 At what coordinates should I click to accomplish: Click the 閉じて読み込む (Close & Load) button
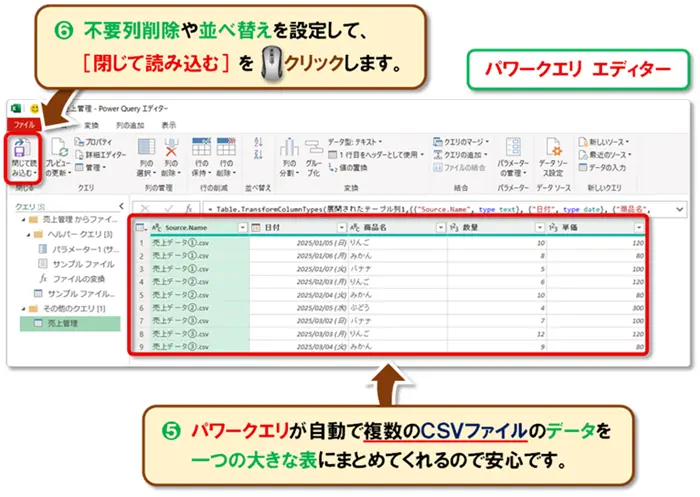[24, 158]
